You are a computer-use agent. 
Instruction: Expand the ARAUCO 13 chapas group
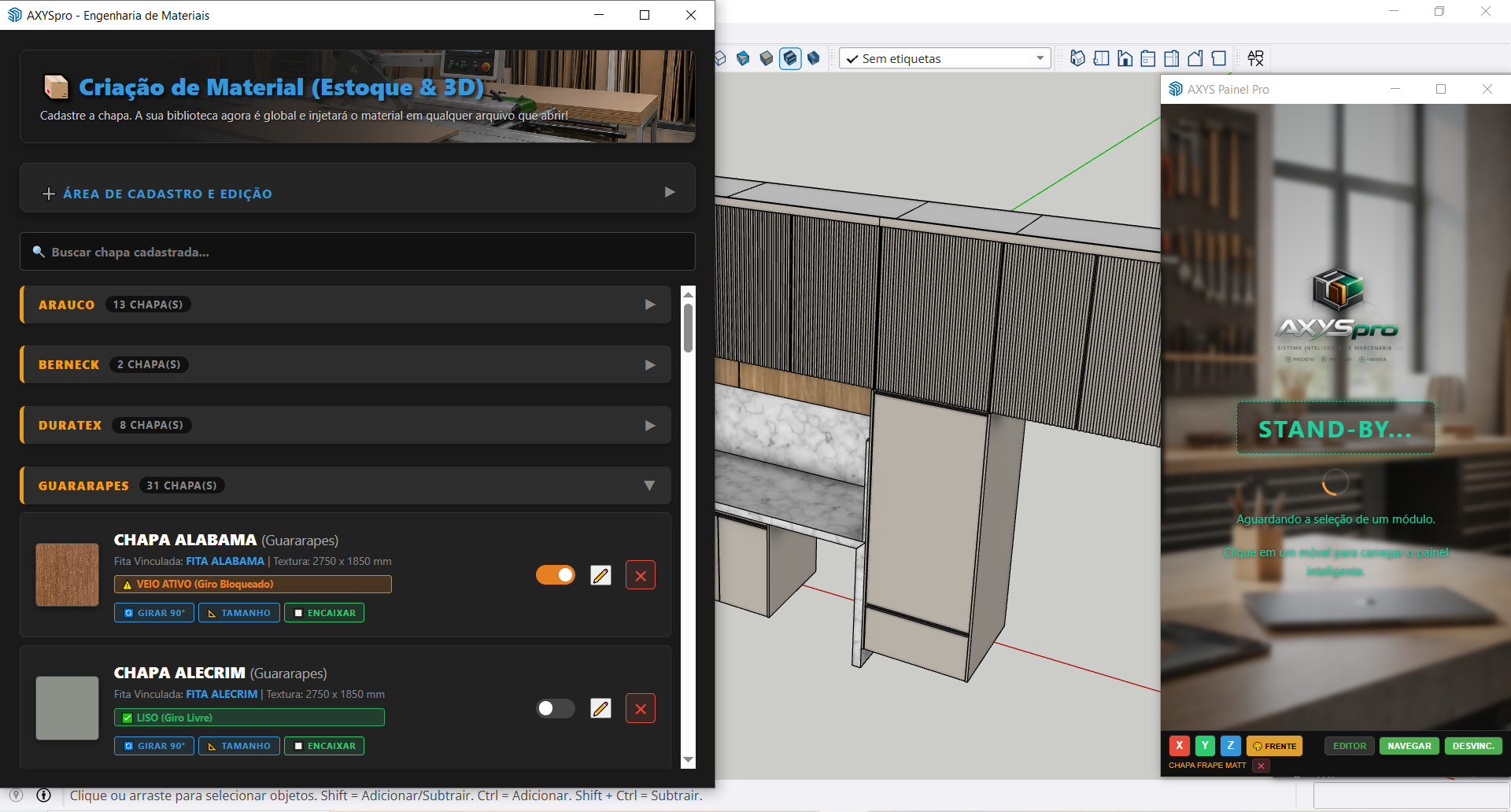(345, 304)
